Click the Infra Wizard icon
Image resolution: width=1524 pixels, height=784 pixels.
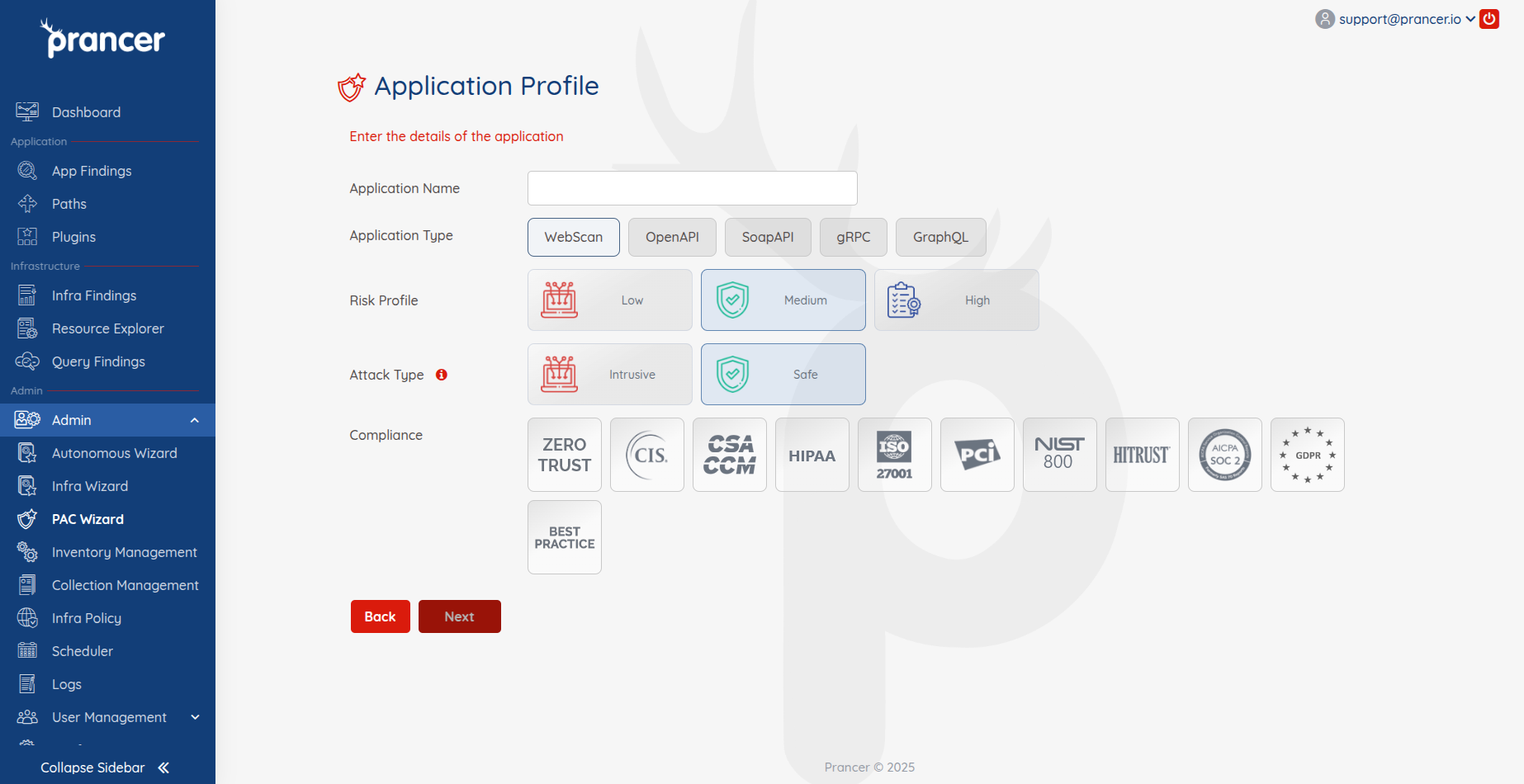tap(27, 486)
